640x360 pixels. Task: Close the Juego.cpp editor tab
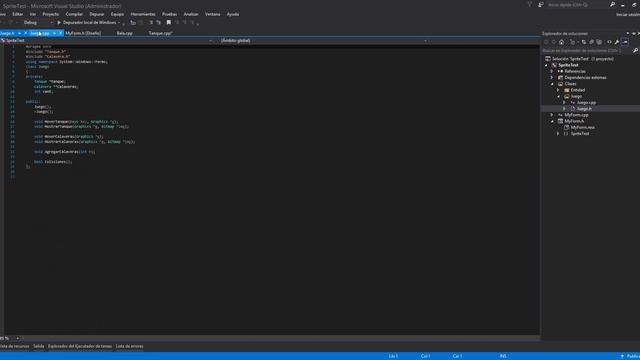click(x=60, y=33)
